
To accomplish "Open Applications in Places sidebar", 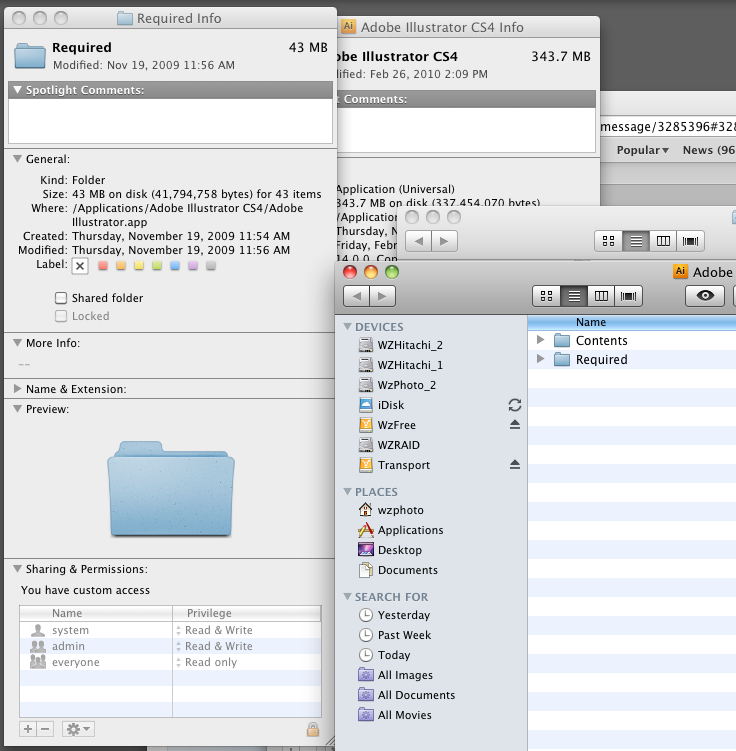I will tap(401, 530).
